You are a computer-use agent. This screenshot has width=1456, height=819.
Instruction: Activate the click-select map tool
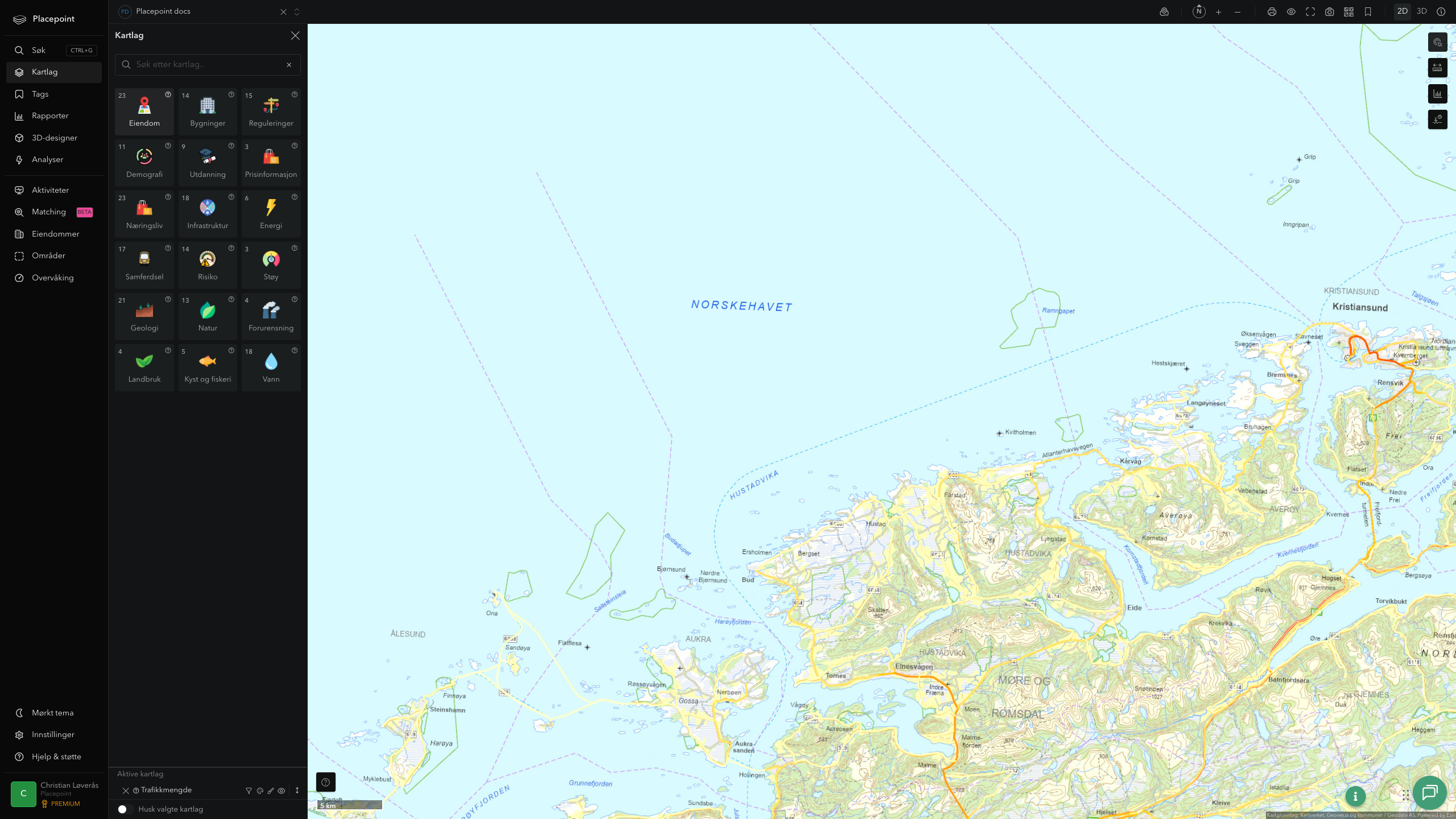(x=1437, y=42)
